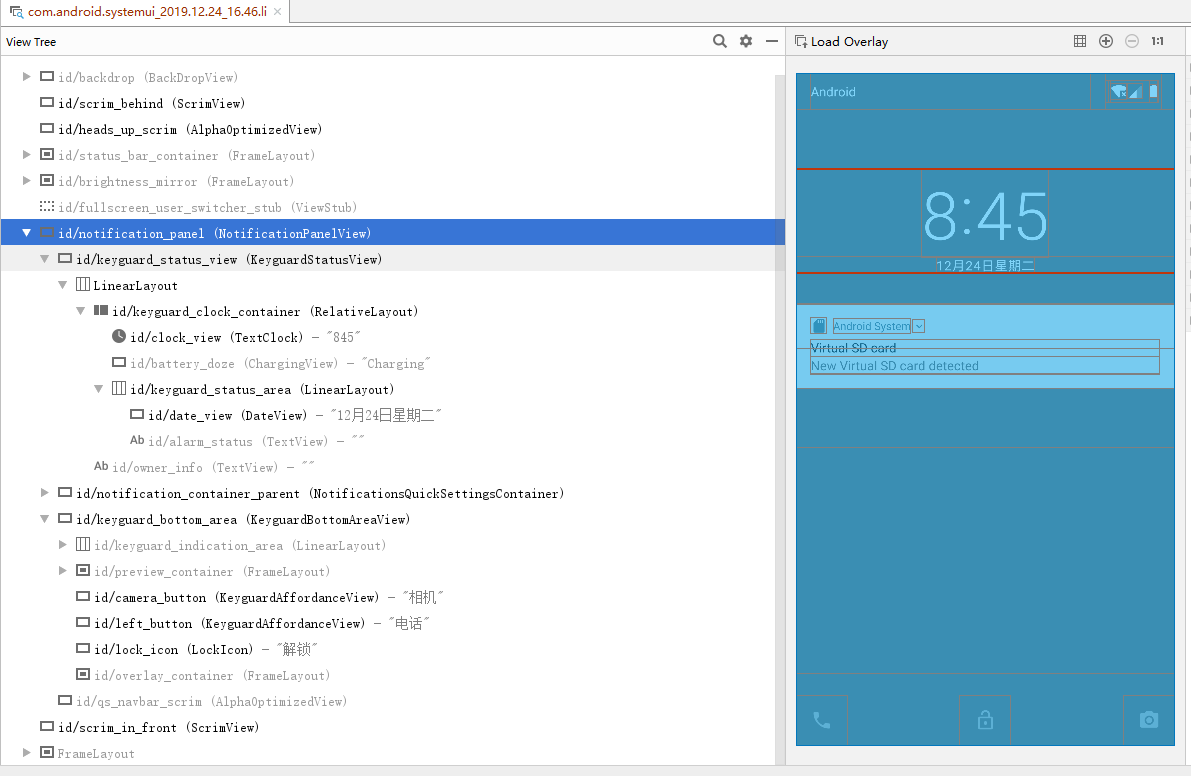Viewport: 1191px width, 776px height.
Task: Click FrameLayout icon of id/preview_container
Action: (x=83, y=571)
